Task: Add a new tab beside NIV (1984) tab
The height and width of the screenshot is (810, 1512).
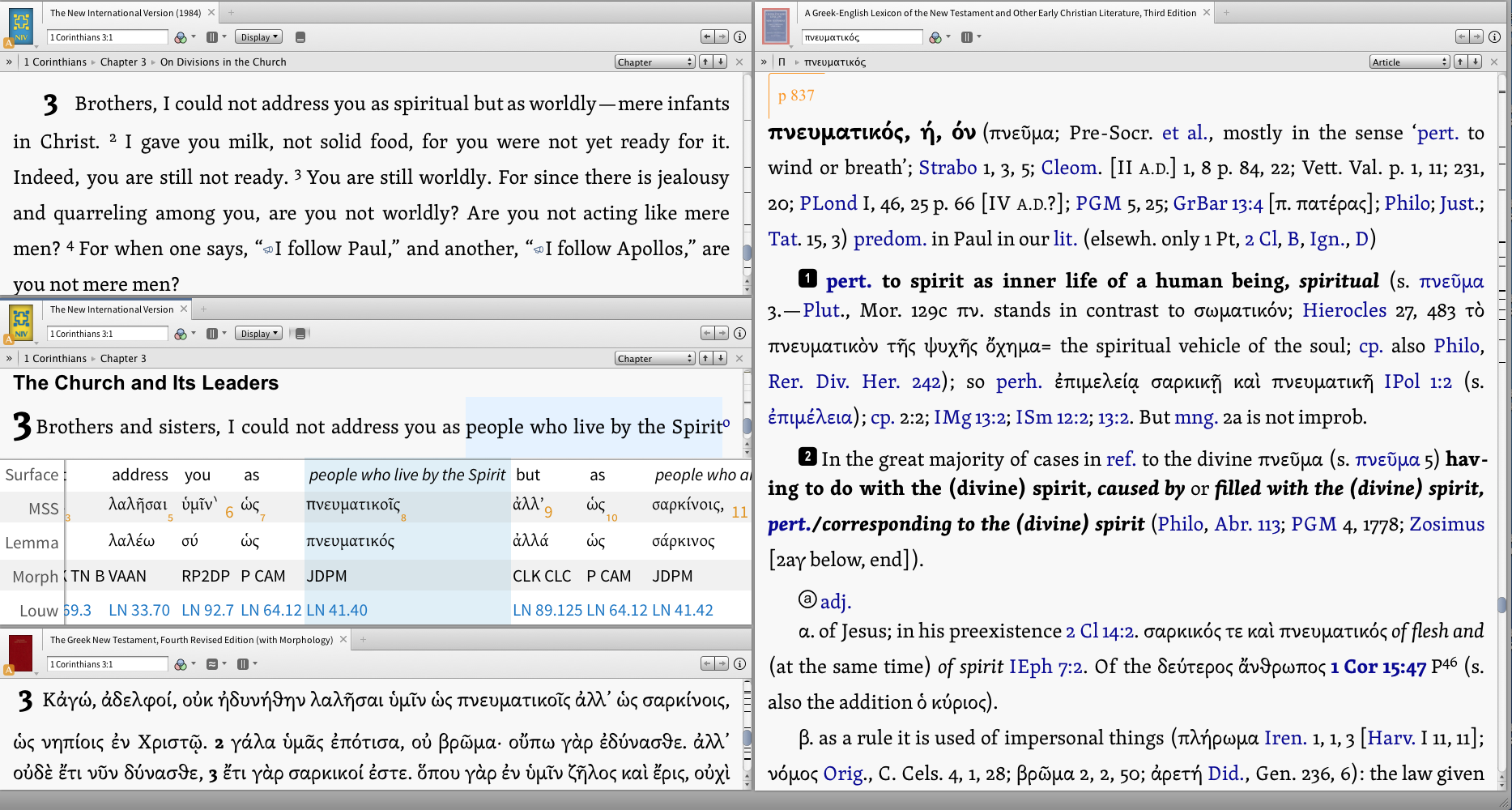Action: coord(231,13)
